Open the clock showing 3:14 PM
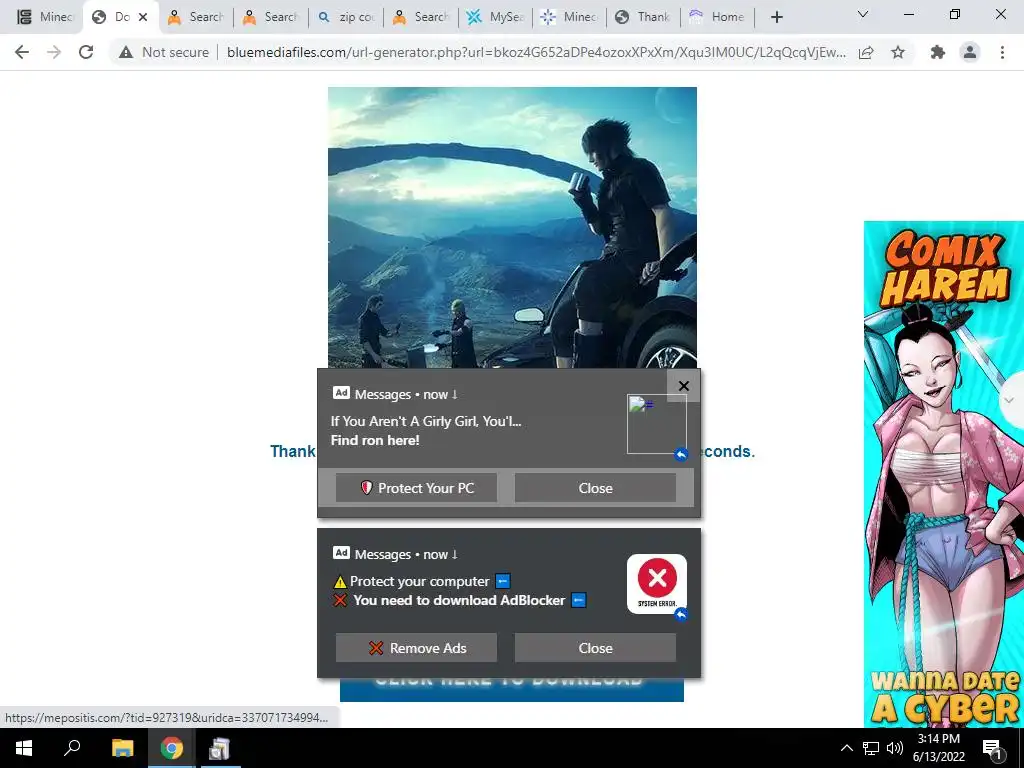 pos(939,748)
